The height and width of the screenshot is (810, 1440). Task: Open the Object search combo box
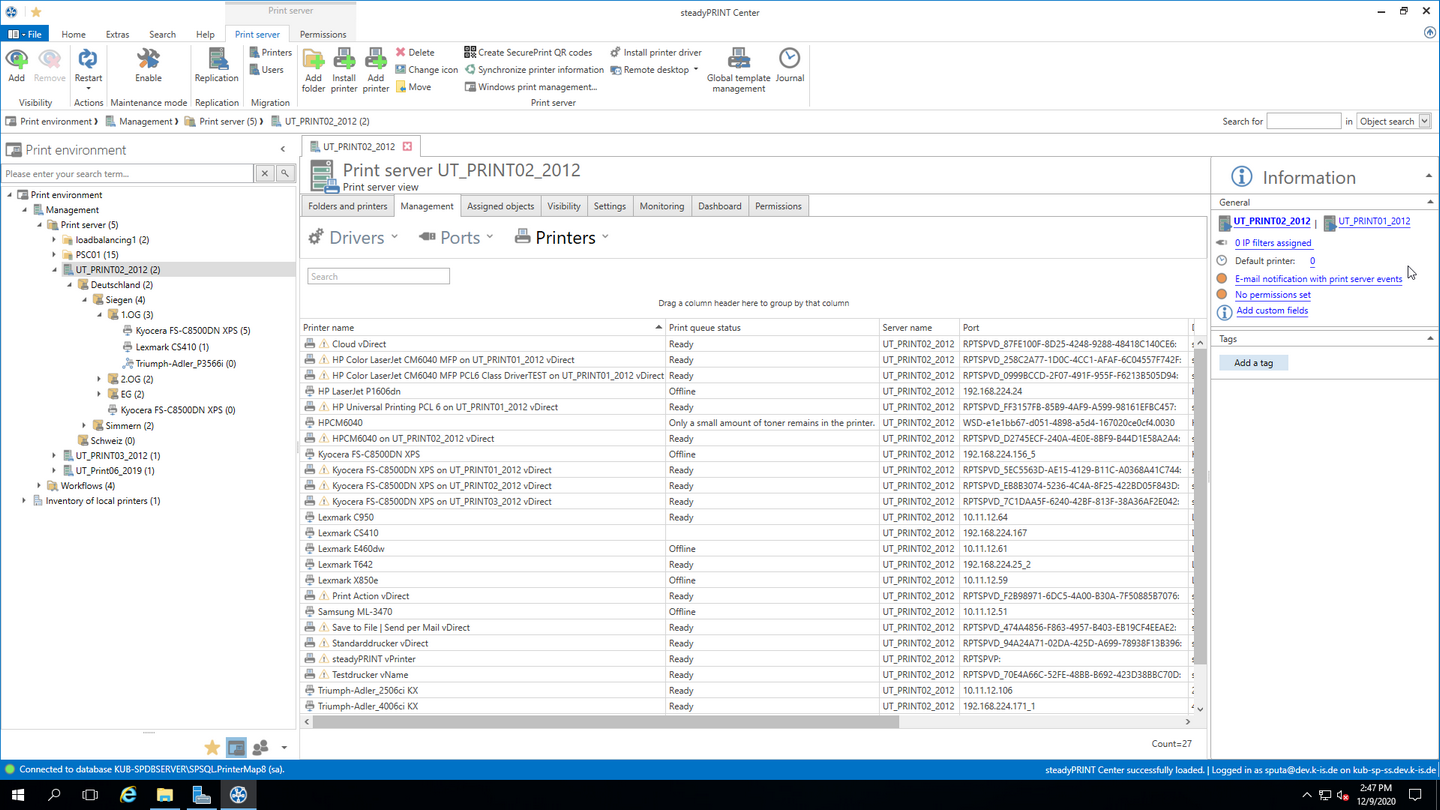pos(1394,121)
